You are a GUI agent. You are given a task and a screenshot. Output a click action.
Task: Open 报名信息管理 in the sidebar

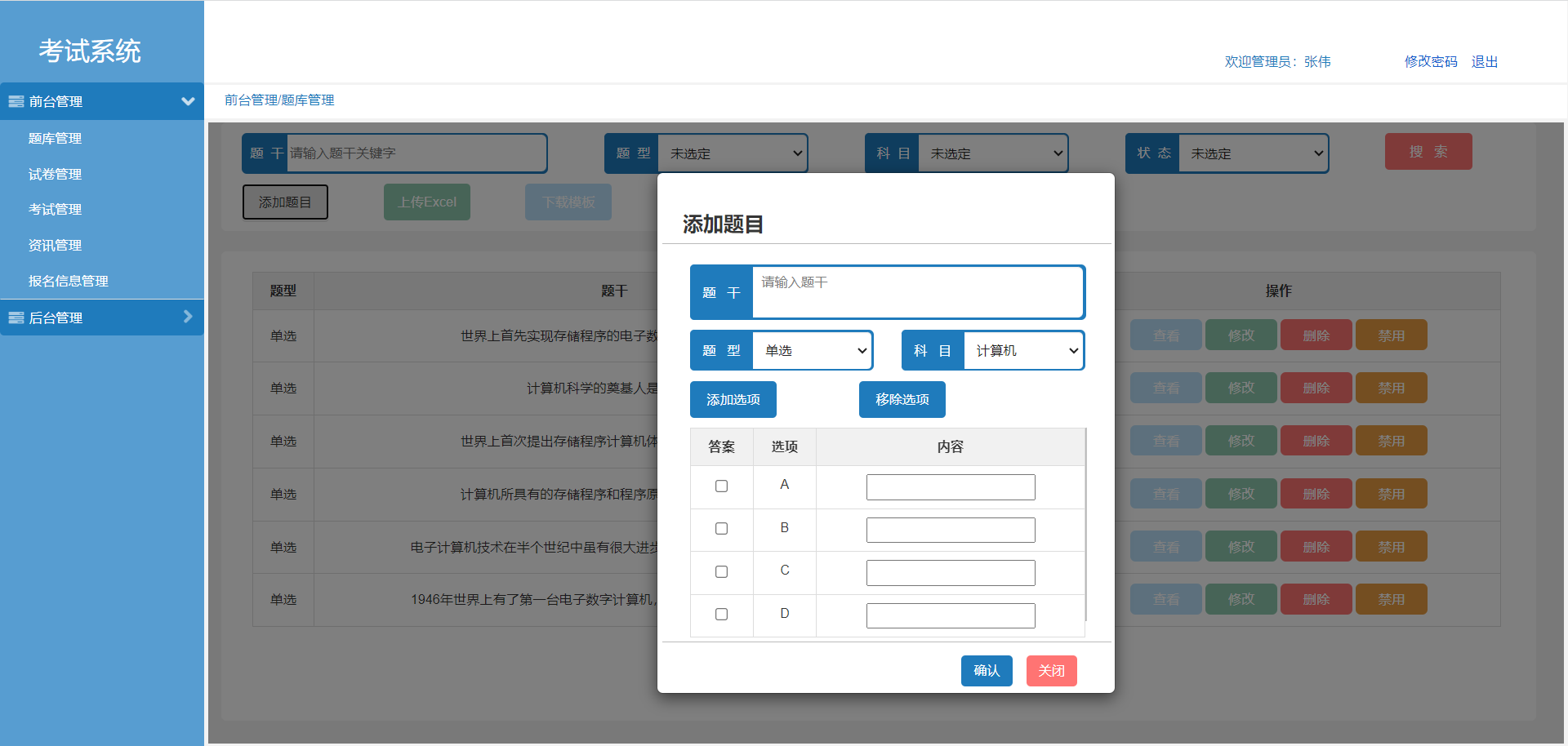pos(69,281)
